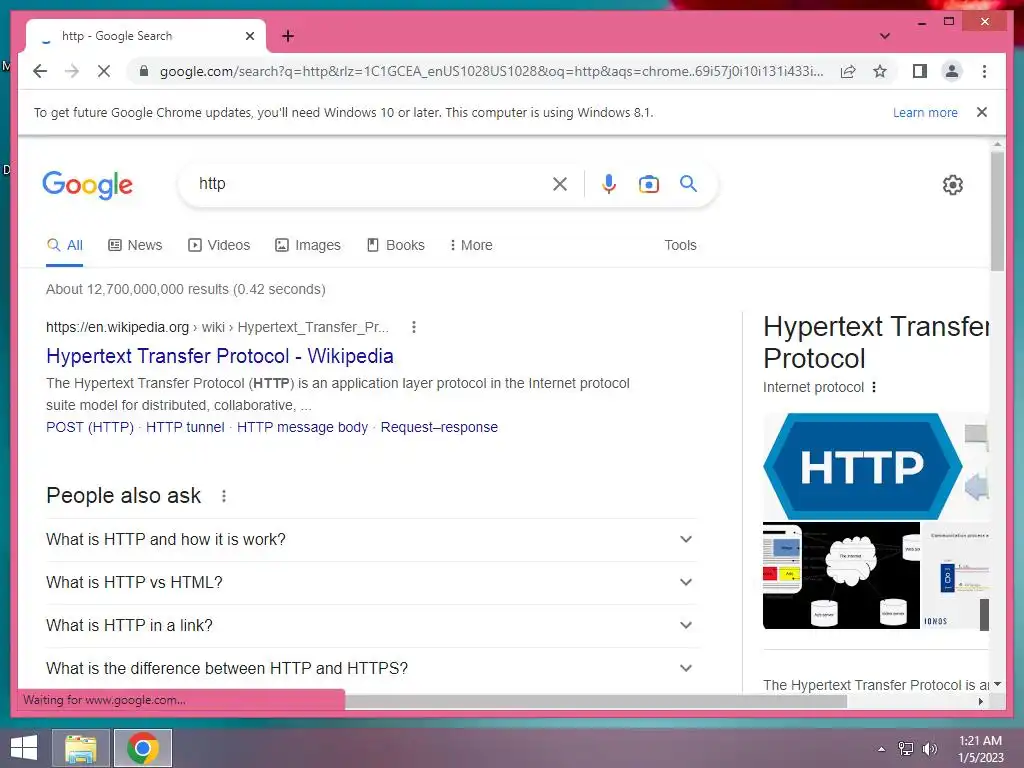1024x768 pixels.
Task: Open the Chrome profile avatar
Action: point(952,71)
